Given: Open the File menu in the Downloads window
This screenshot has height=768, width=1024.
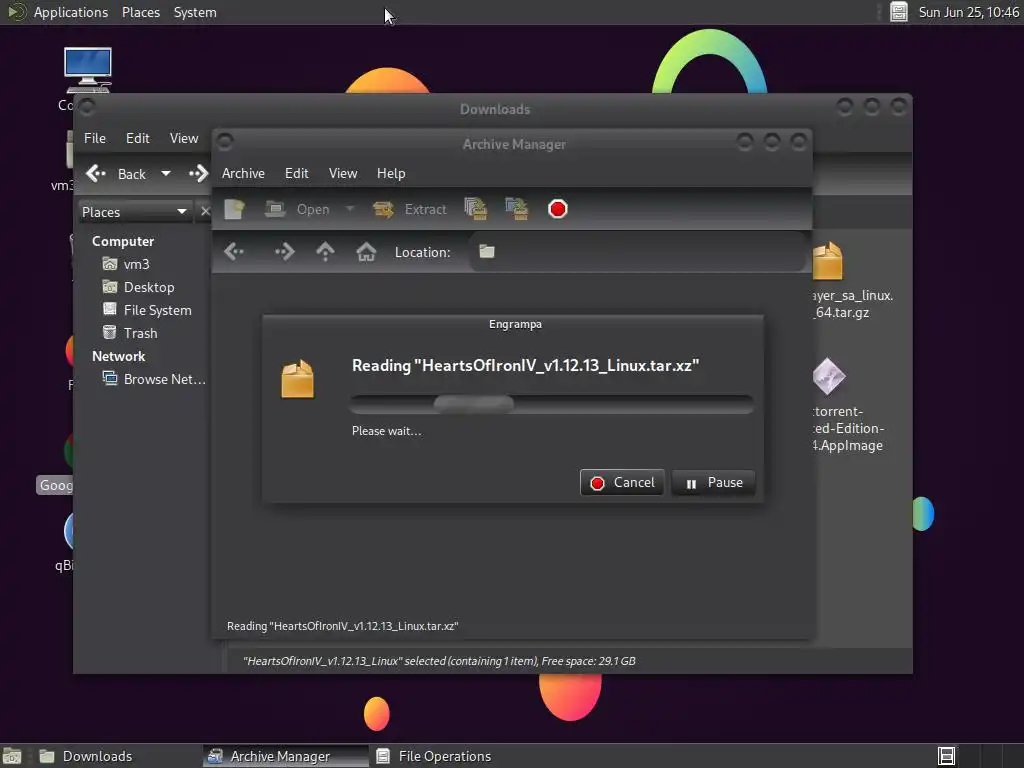Looking at the screenshot, I should pos(95,138).
